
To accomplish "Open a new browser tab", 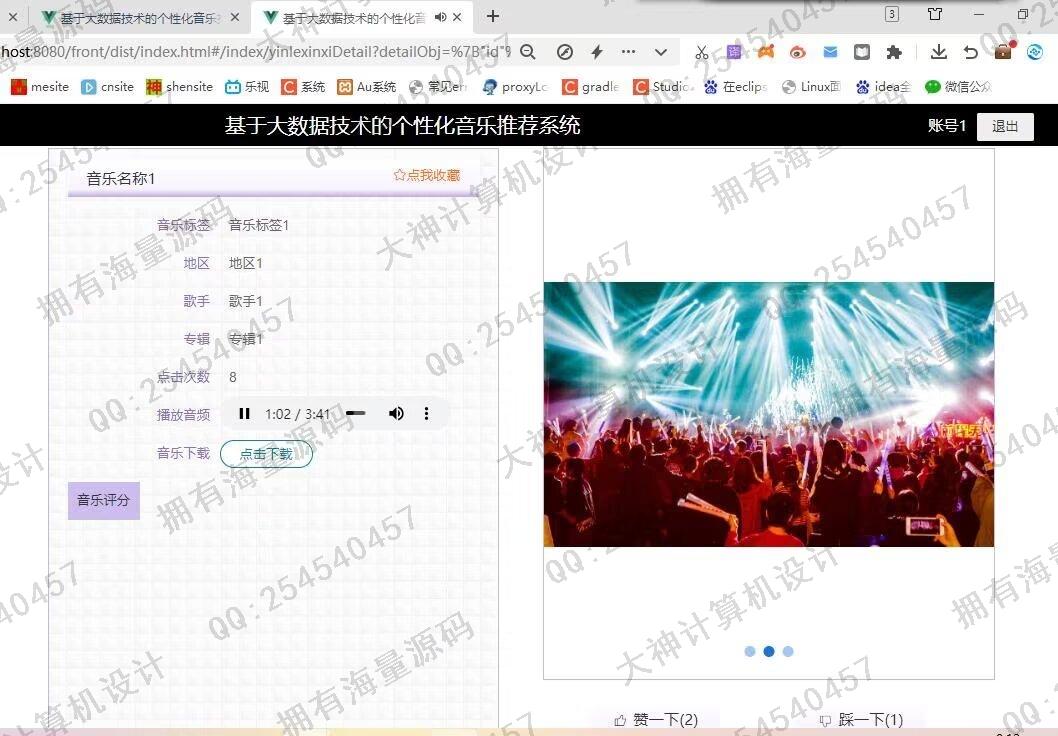I will (493, 16).
